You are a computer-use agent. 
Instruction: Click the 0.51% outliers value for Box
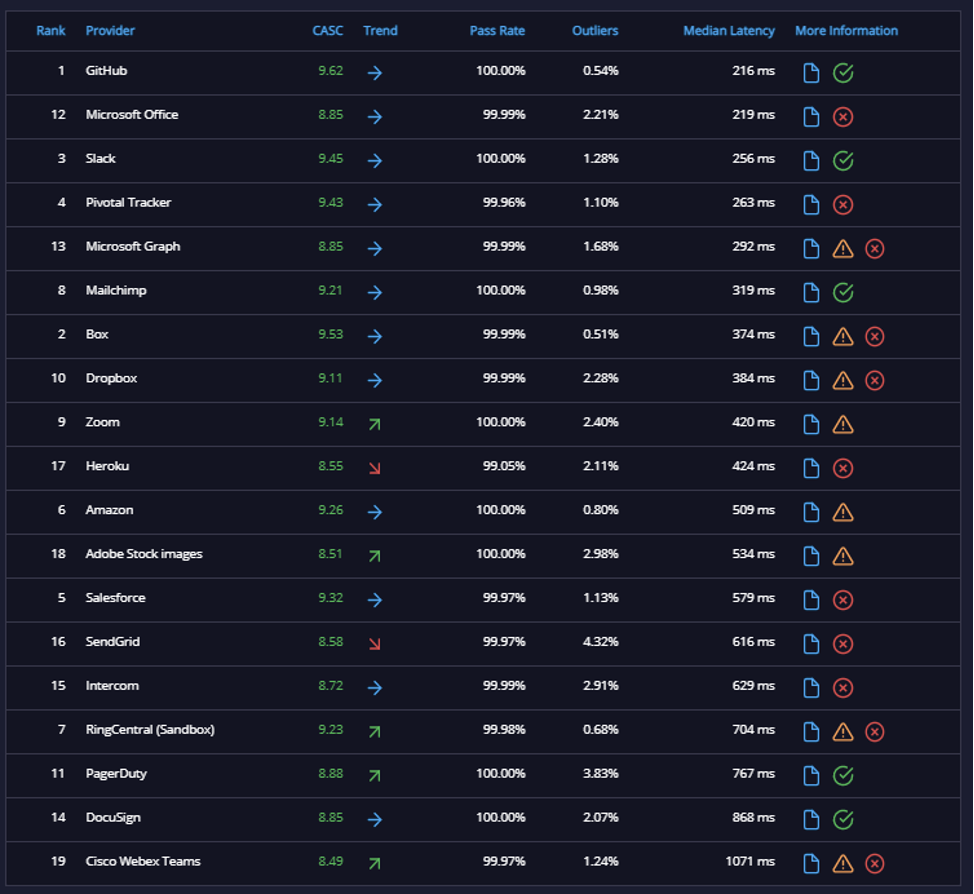pyautogui.click(x=601, y=334)
